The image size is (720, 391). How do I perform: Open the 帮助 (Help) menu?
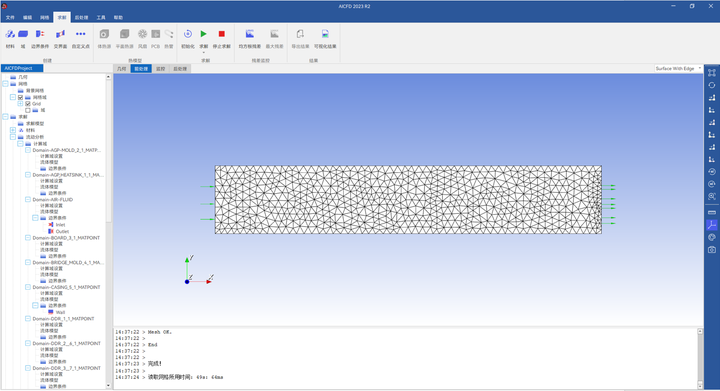tap(118, 17)
